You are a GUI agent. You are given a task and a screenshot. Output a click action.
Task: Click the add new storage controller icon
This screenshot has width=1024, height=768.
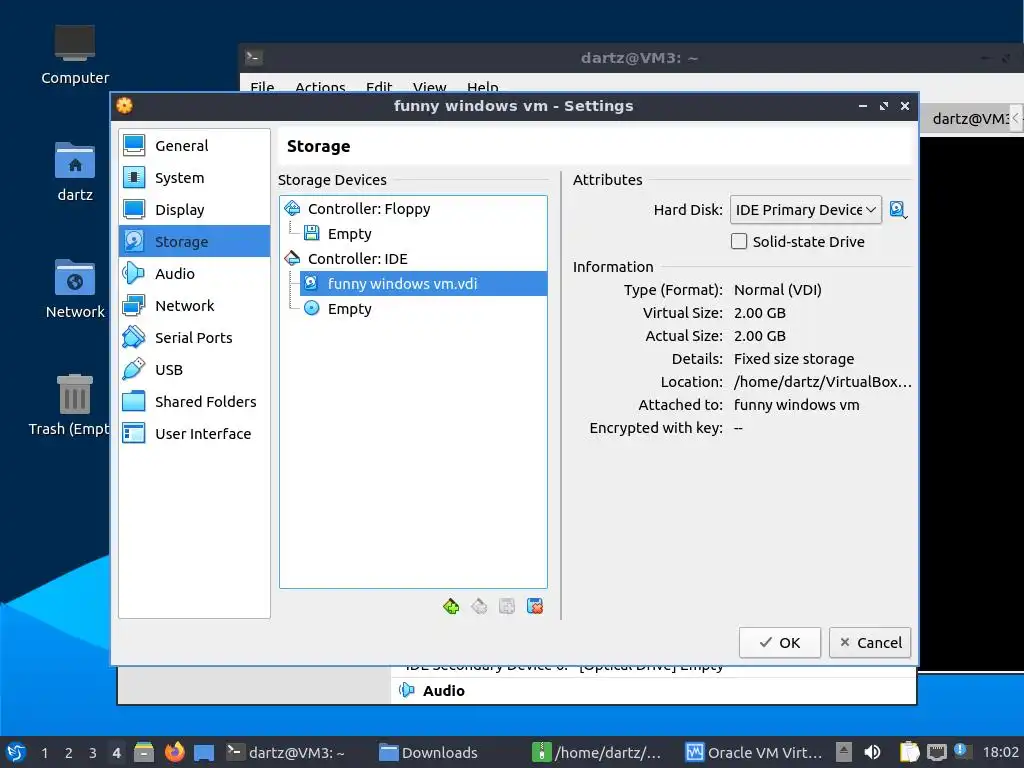point(451,607)
